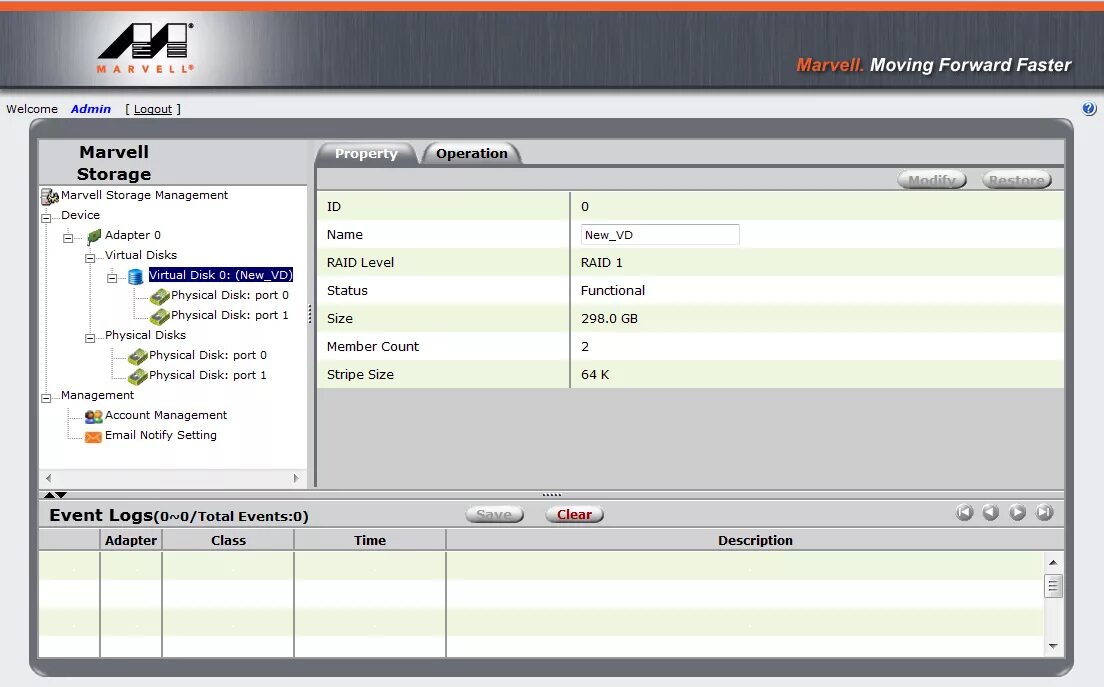Click the Logout link
Image resolution: width=1104 pixels, height=687 pixels.
[153, 109]
